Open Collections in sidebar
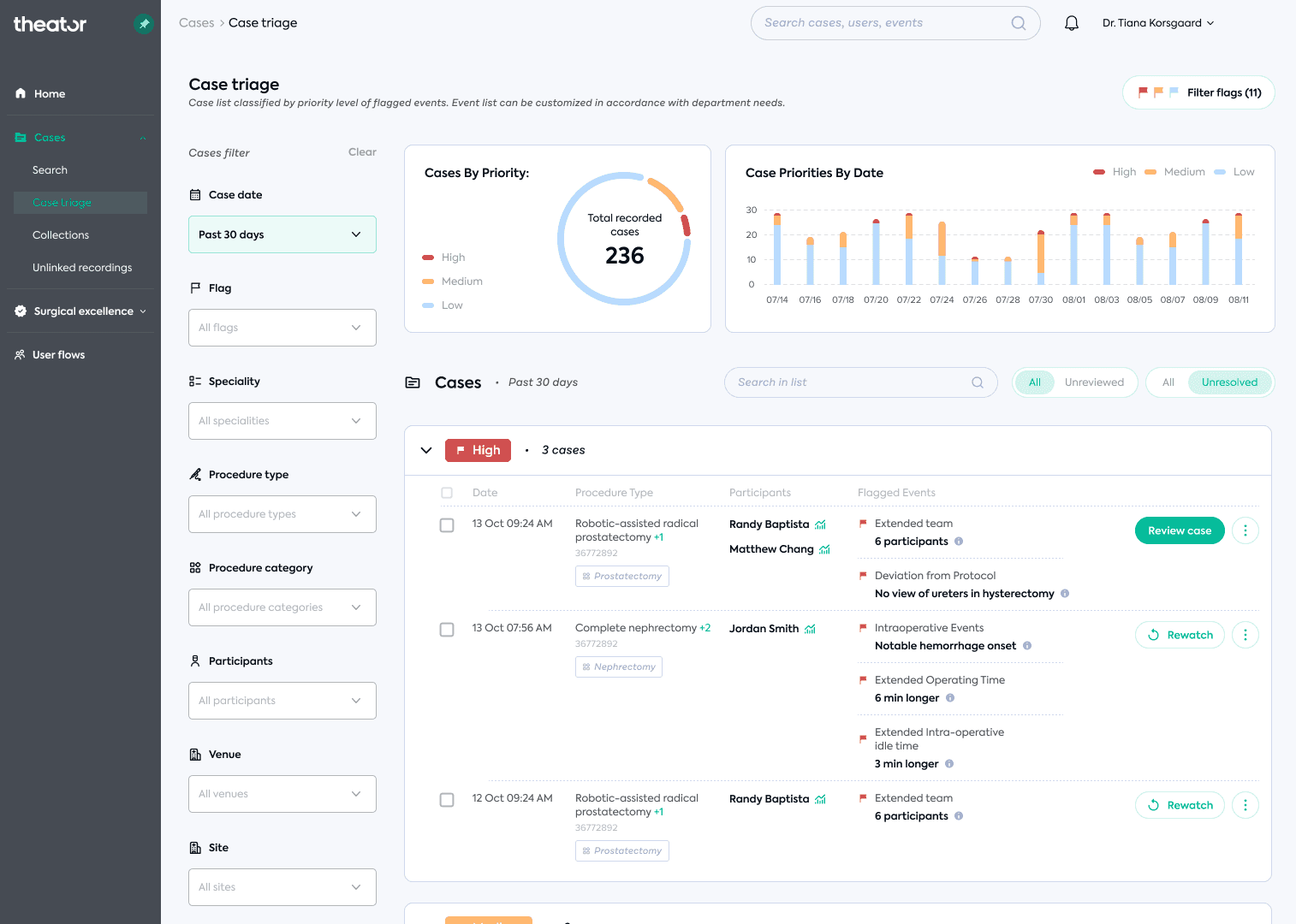1296x924 pixels. tap(61, 235)
